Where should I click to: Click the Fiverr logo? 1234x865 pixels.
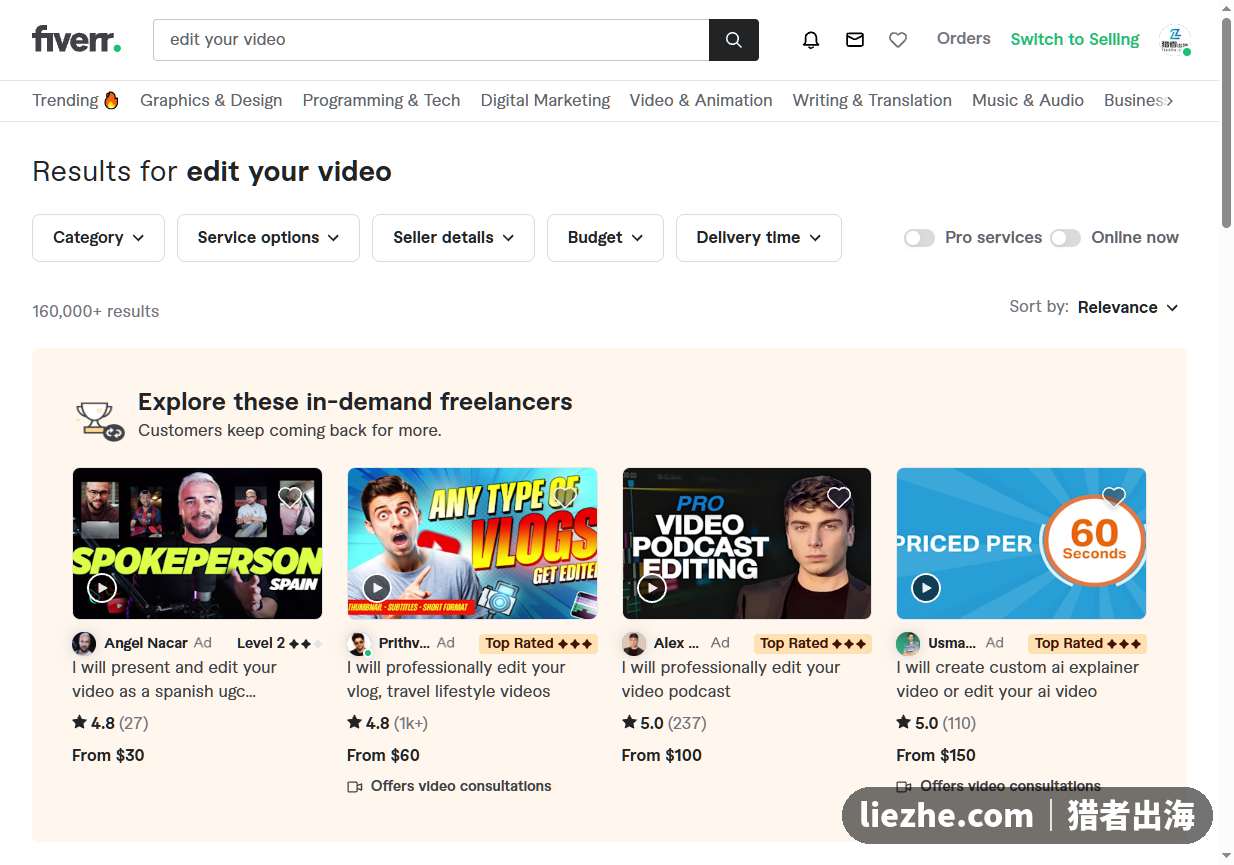(76, 39)
